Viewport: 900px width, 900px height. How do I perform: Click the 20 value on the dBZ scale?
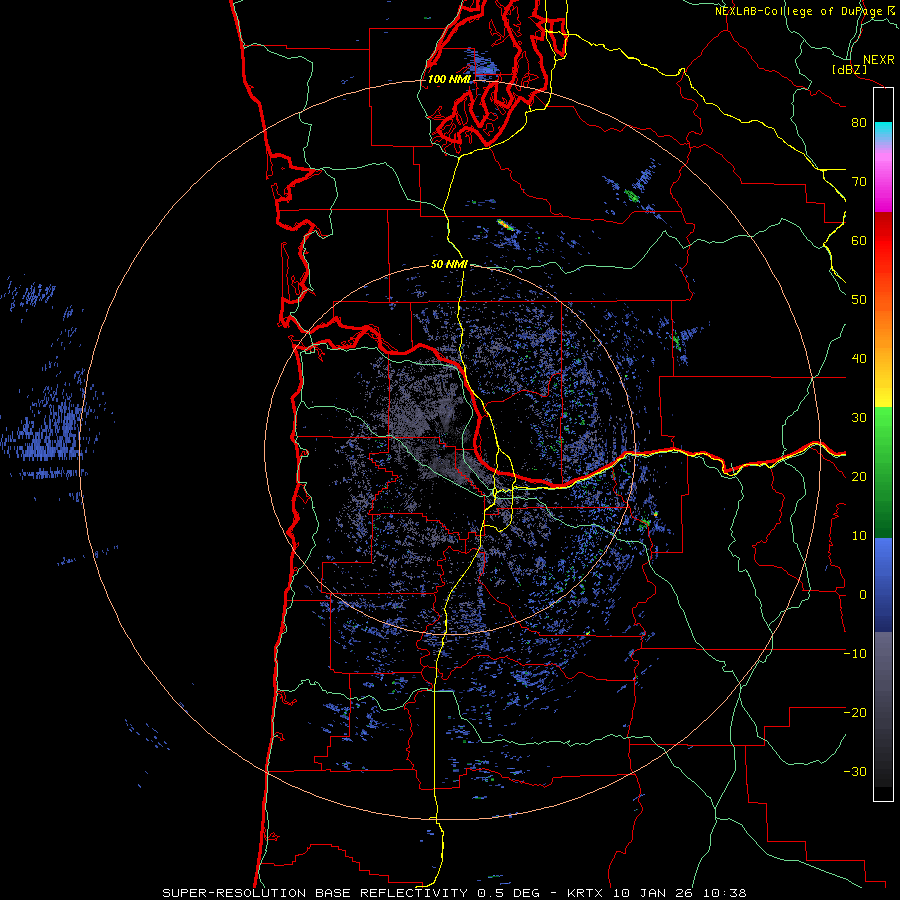[x=859, y=477]
